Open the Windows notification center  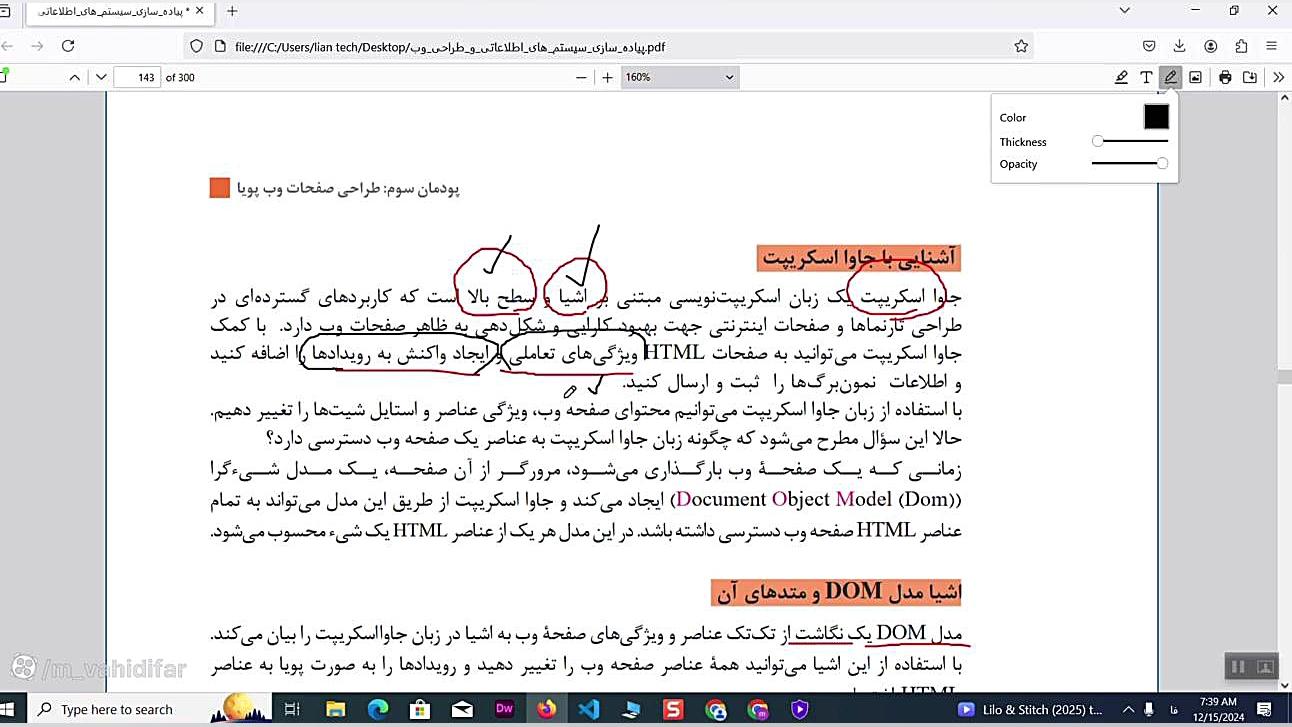point(1262,710)
